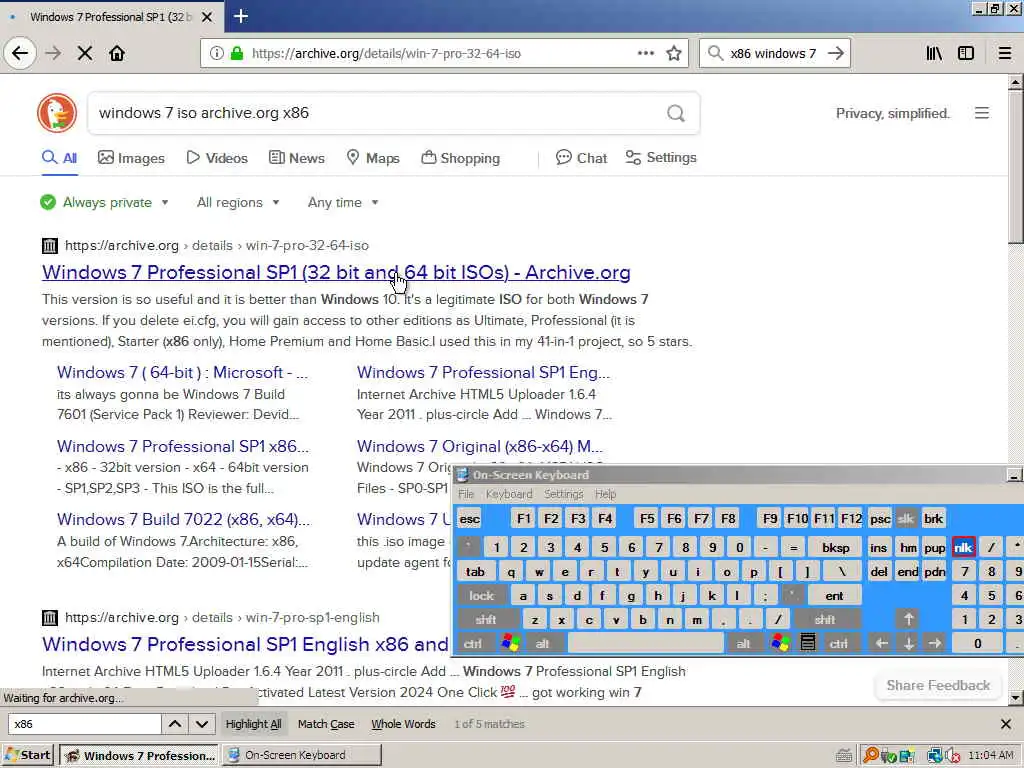Click the up arrow key on the On-Screen Keyboard
The height and width of the screenshot is (768, 1024).
pyautogui.click(x=908, y=619)
